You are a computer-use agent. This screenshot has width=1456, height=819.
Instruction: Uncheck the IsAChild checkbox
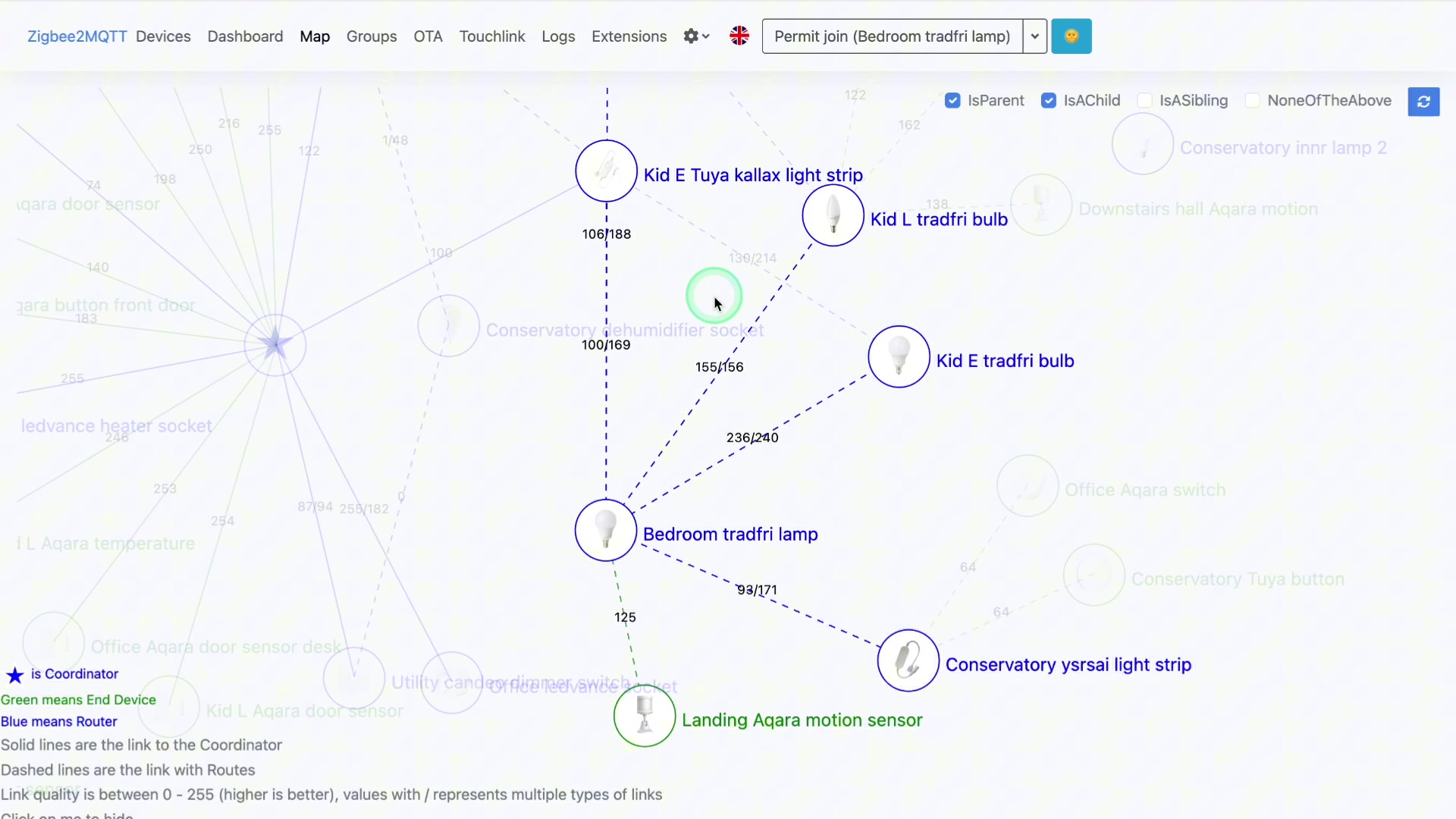[x=1048, y=101]
